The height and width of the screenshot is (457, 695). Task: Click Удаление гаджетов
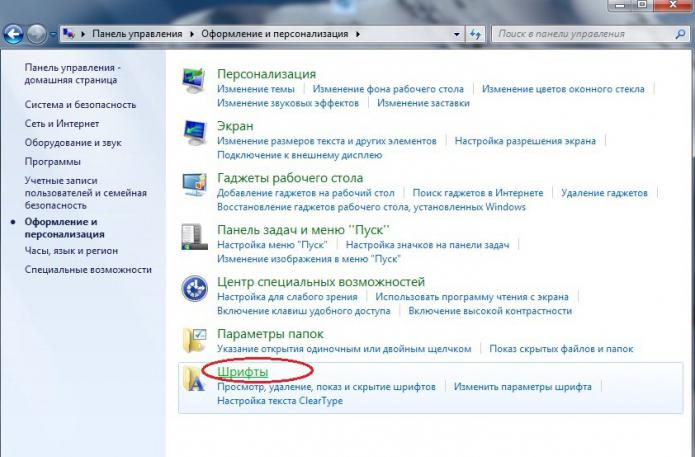605,193
